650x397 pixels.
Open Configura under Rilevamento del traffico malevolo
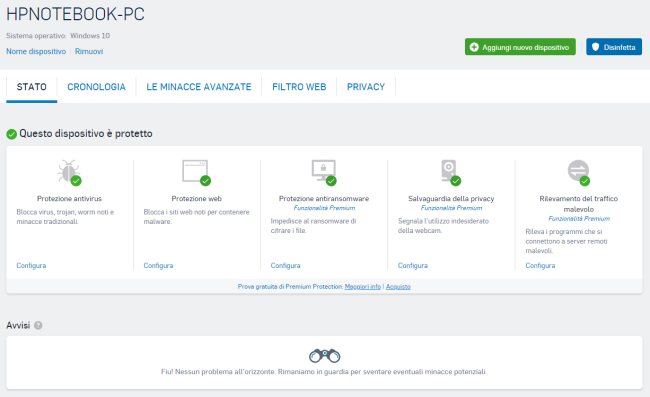(x=540, y=265)
